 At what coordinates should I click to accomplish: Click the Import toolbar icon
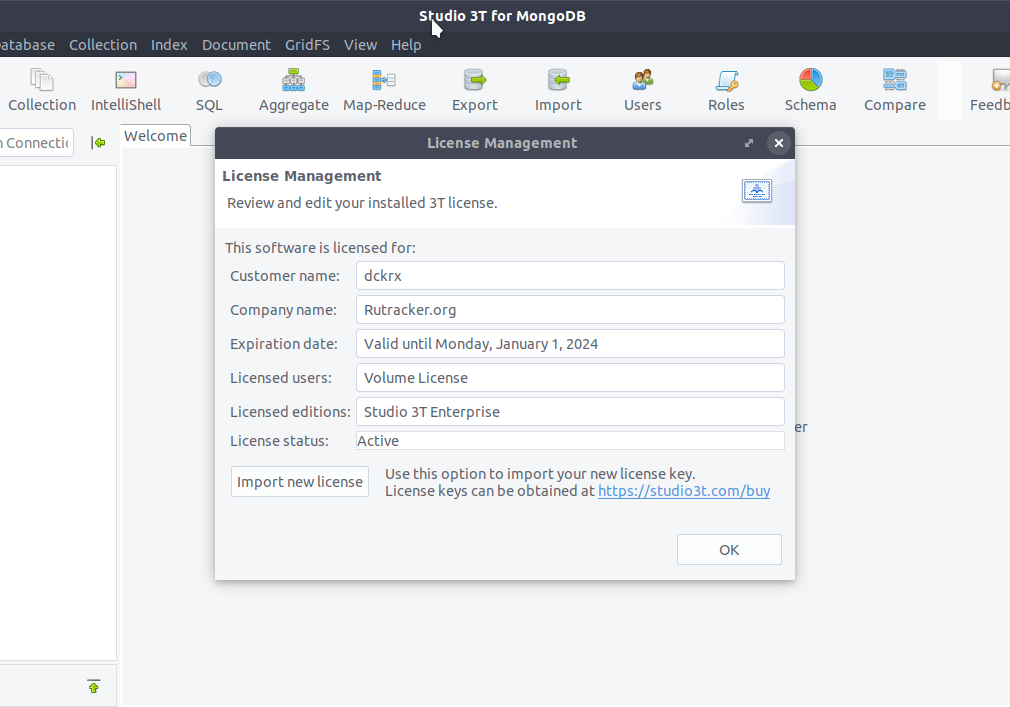(x=558, y=90)
